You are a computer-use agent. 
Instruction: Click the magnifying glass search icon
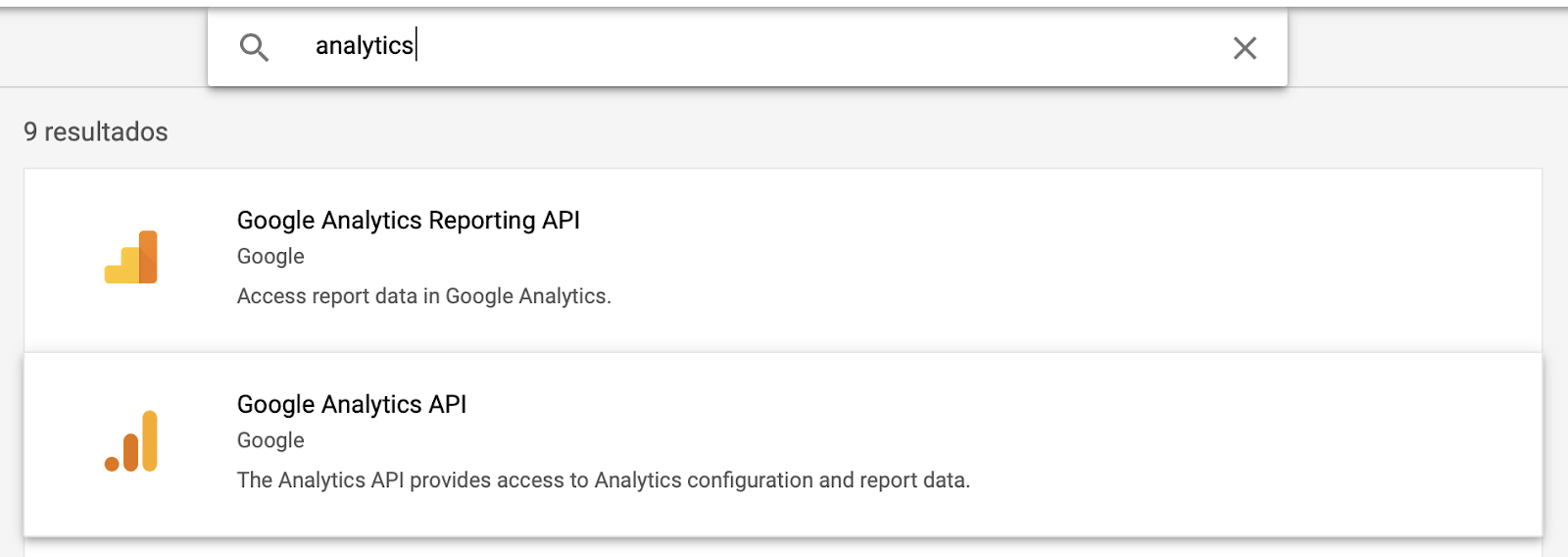[x=254, y=47]
